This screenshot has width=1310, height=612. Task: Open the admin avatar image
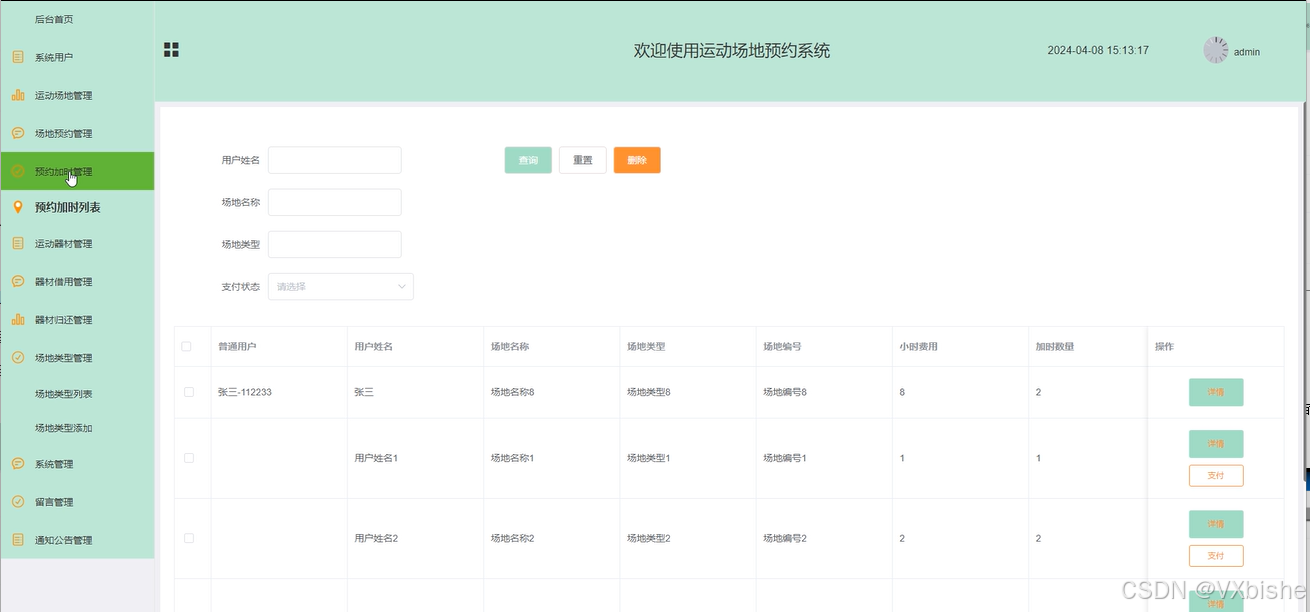(1215, 50)
